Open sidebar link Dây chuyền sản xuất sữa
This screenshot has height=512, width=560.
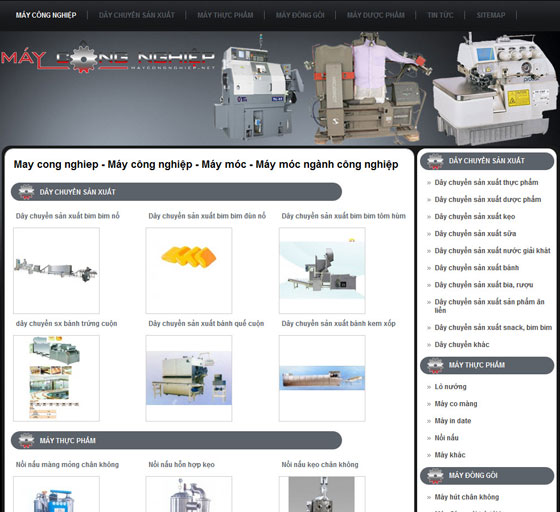tap(475, 234)
